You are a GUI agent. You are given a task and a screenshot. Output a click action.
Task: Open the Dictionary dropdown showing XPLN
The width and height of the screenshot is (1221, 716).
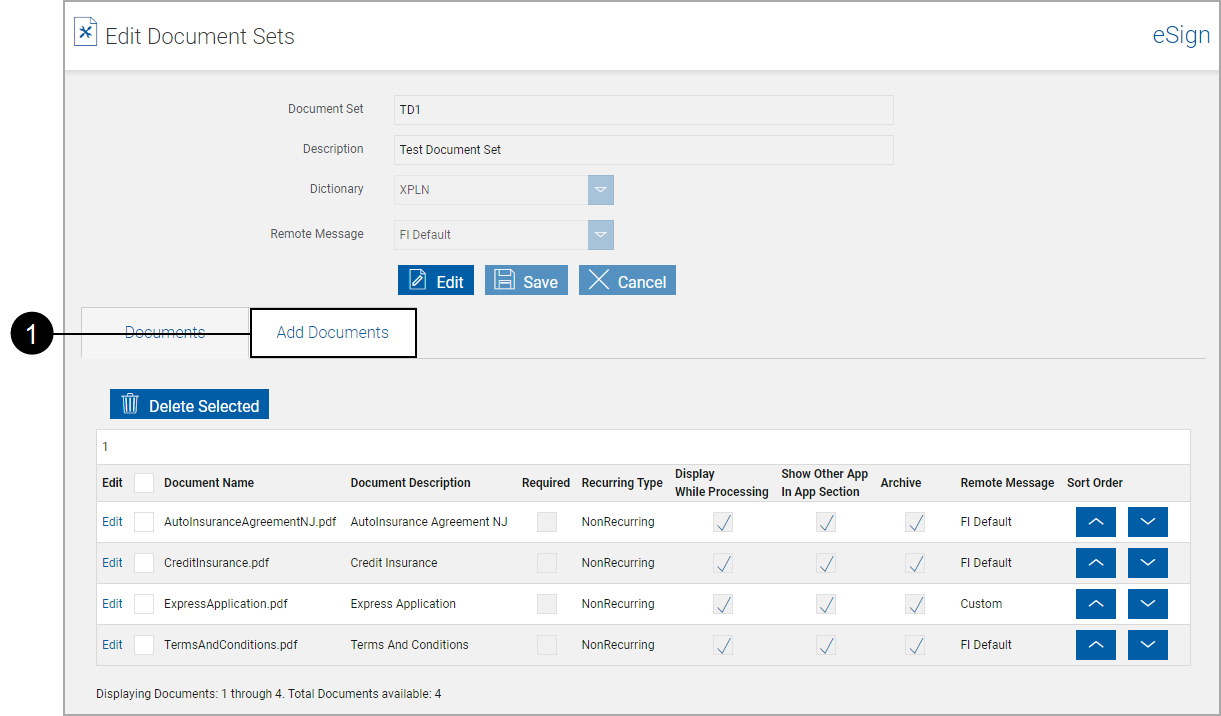[x=601, y=189]
